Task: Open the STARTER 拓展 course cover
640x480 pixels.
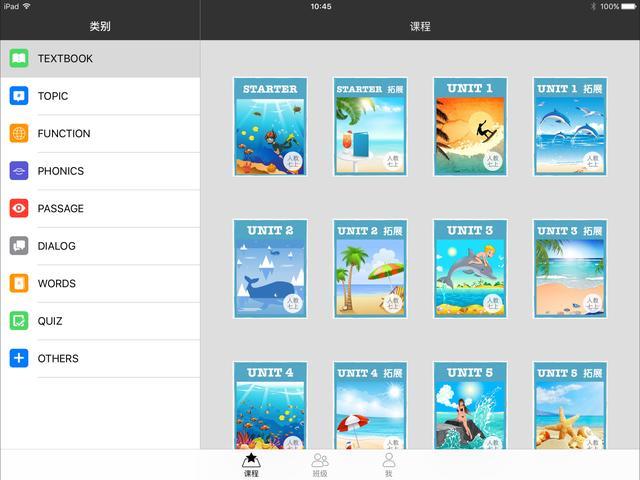Action: tap(370, 127)
